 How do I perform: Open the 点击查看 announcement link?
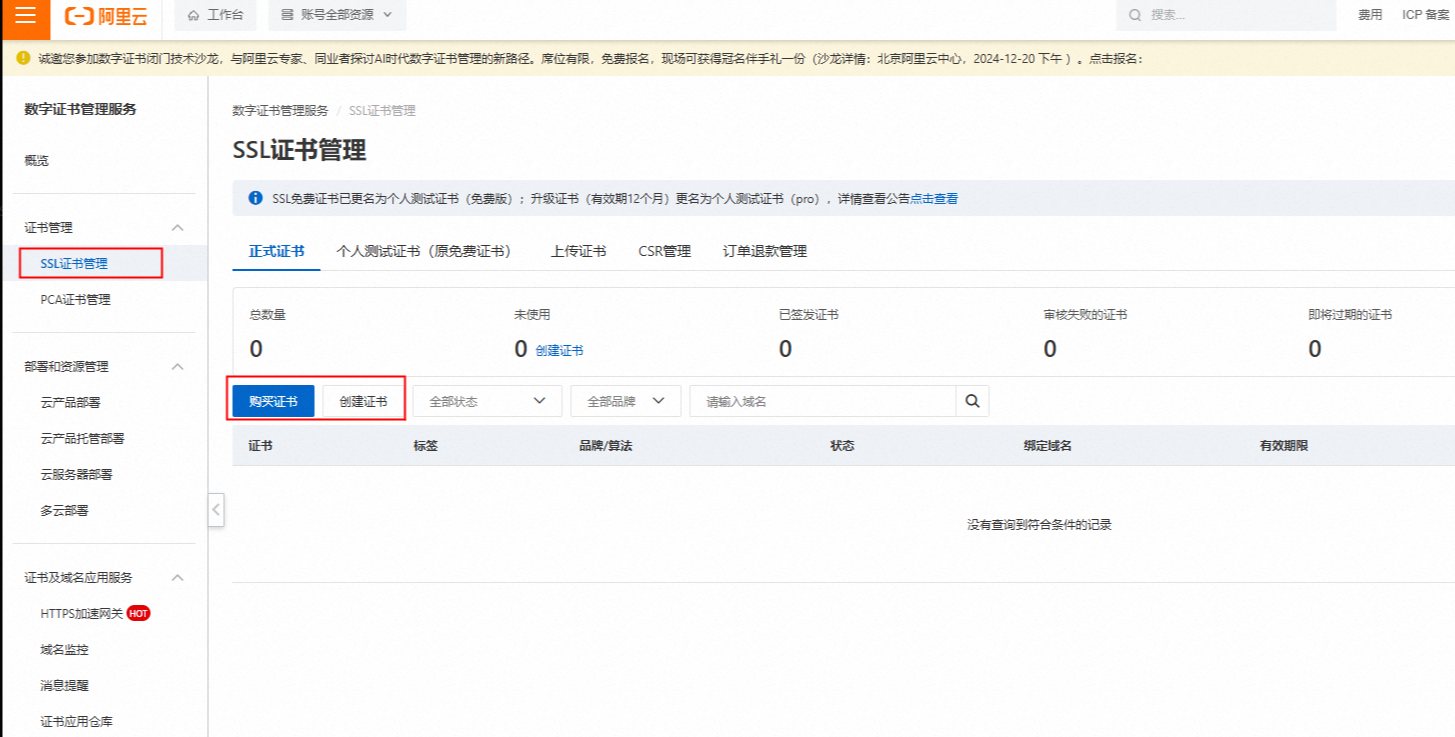point(934,198)
